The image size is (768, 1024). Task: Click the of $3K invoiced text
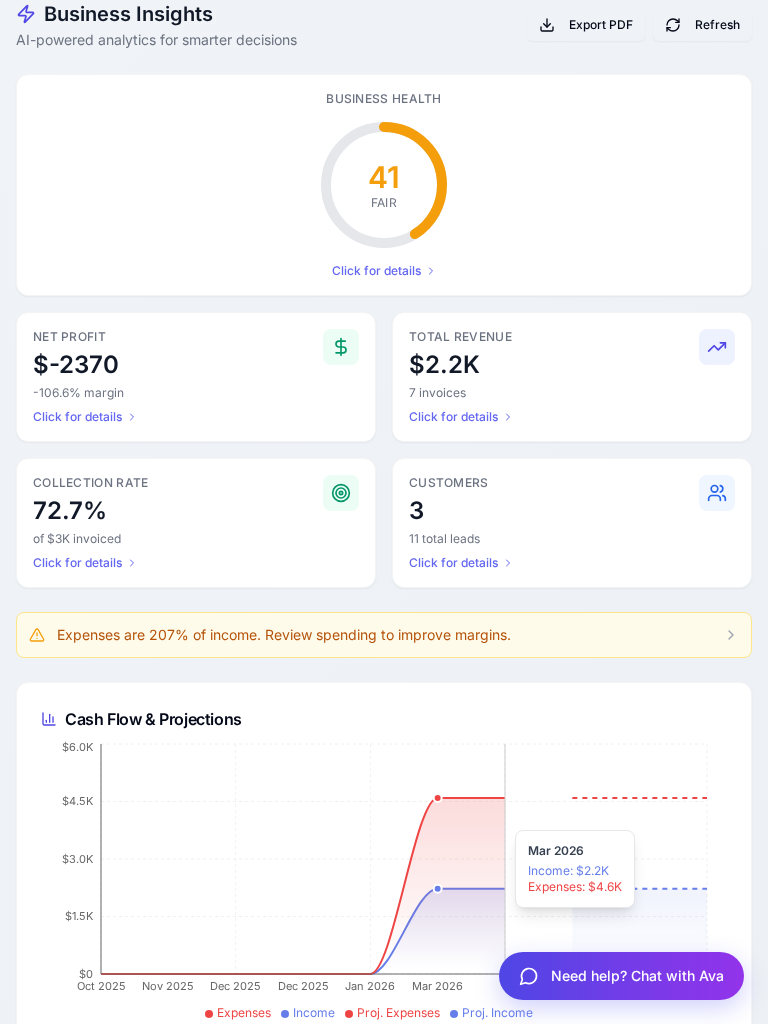[x=77, y=539]
